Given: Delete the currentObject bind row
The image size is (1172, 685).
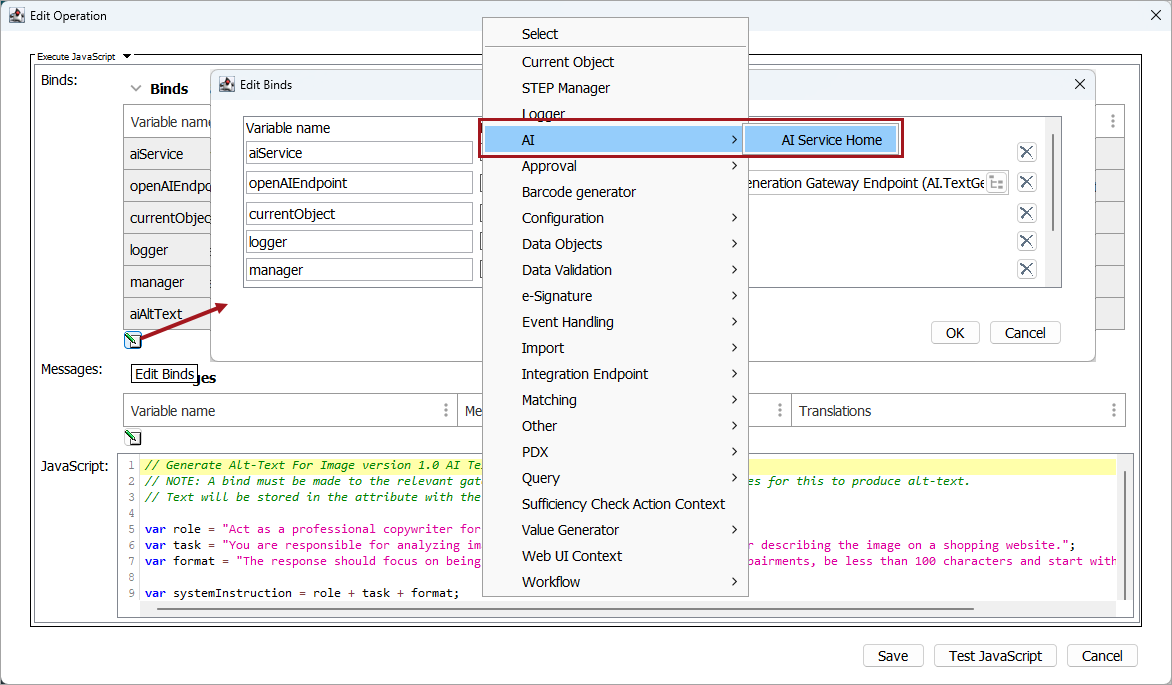Looking at the screenshot, I should point(1026,213).
